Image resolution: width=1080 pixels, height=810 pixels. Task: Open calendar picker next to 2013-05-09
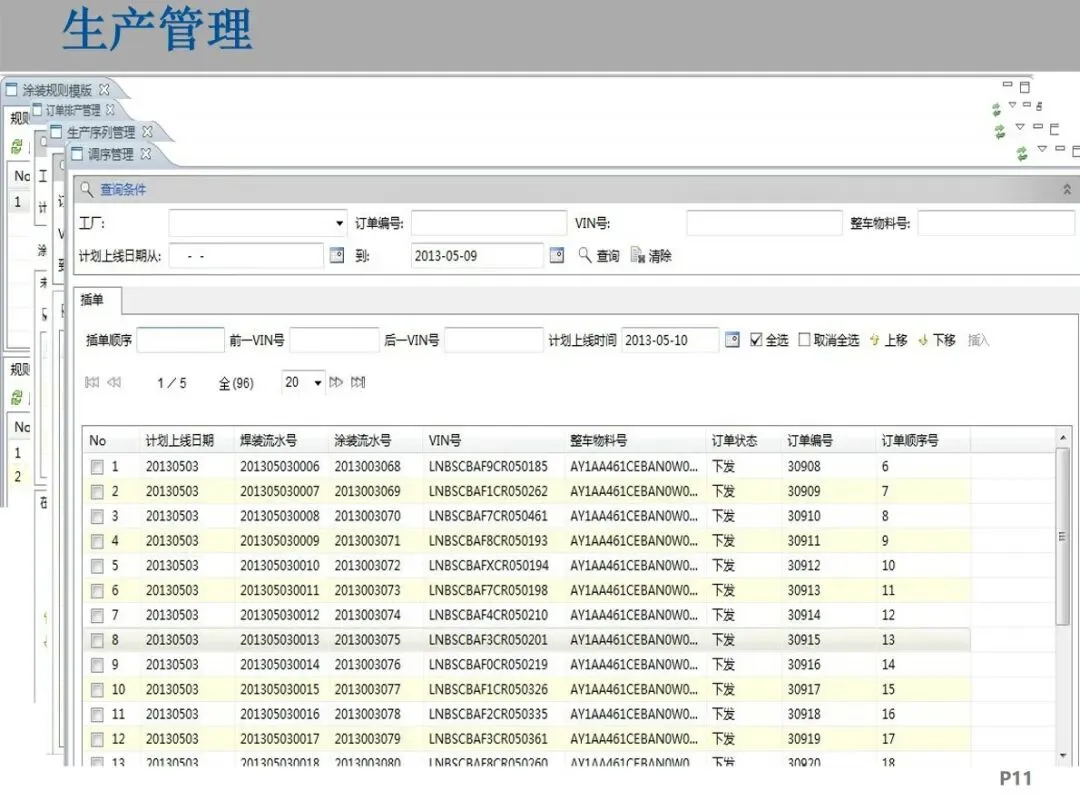557,256
